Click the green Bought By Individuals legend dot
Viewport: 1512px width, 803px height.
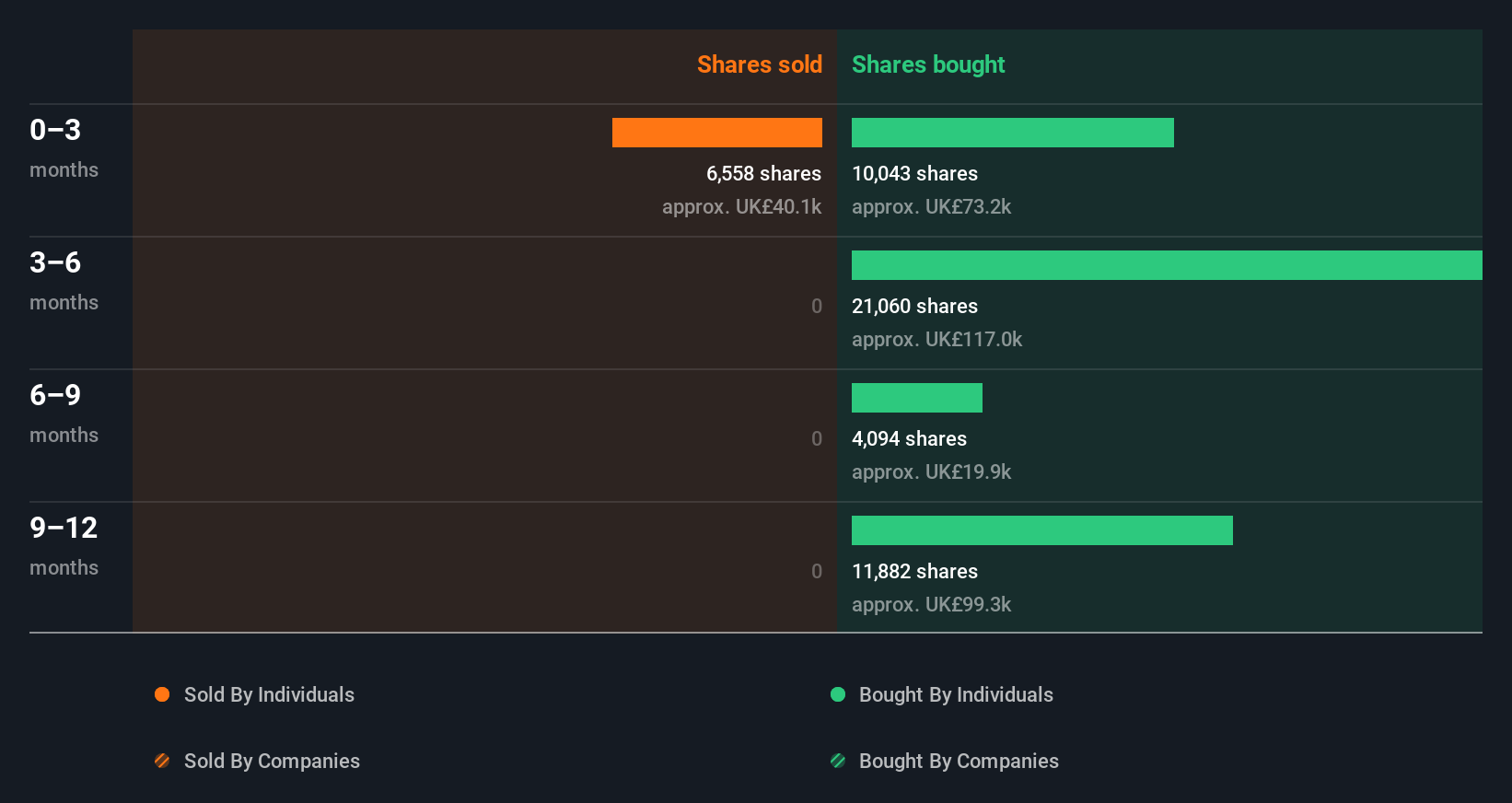pyautogui.click(x=838, y=694)
